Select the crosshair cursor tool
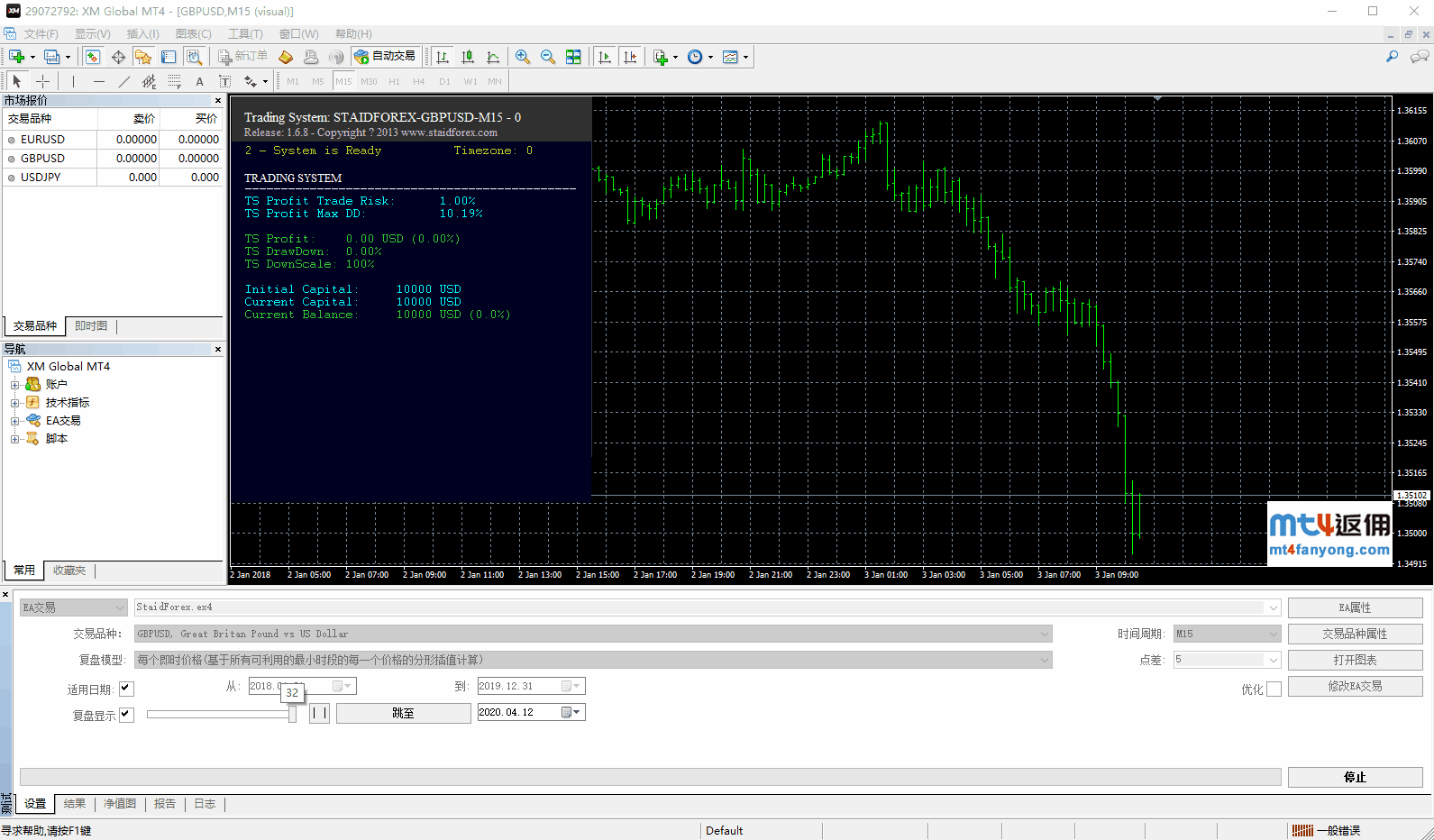This screenshot has height=840, width=1434. (x=42, y=81)
